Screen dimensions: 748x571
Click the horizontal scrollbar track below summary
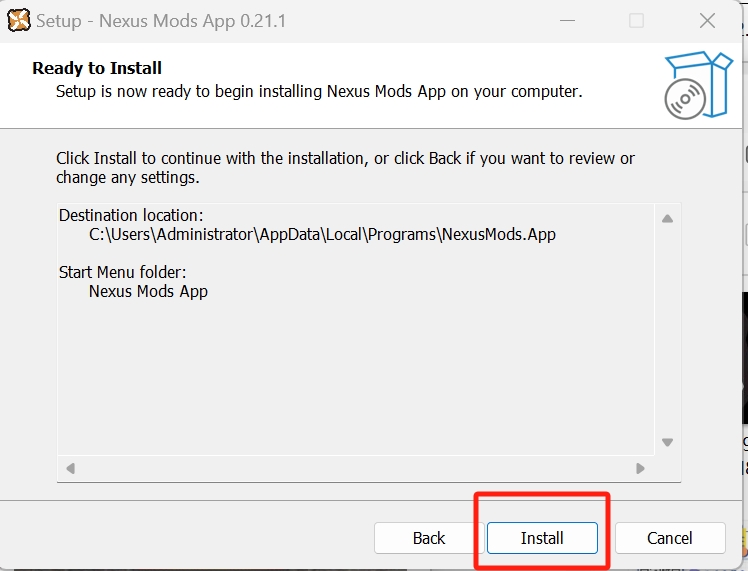pos(355,468)
